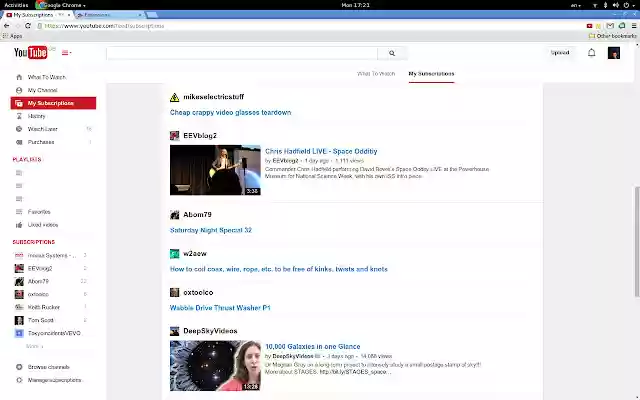Open the notifications bell

[x=591, y=53]
